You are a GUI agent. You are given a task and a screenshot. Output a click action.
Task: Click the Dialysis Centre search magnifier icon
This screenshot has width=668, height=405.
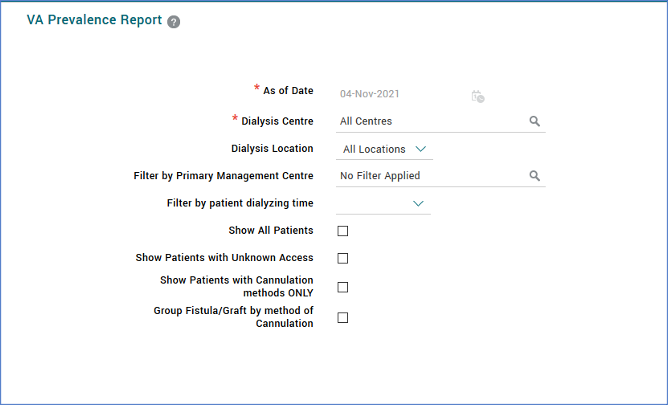point(535,121)
